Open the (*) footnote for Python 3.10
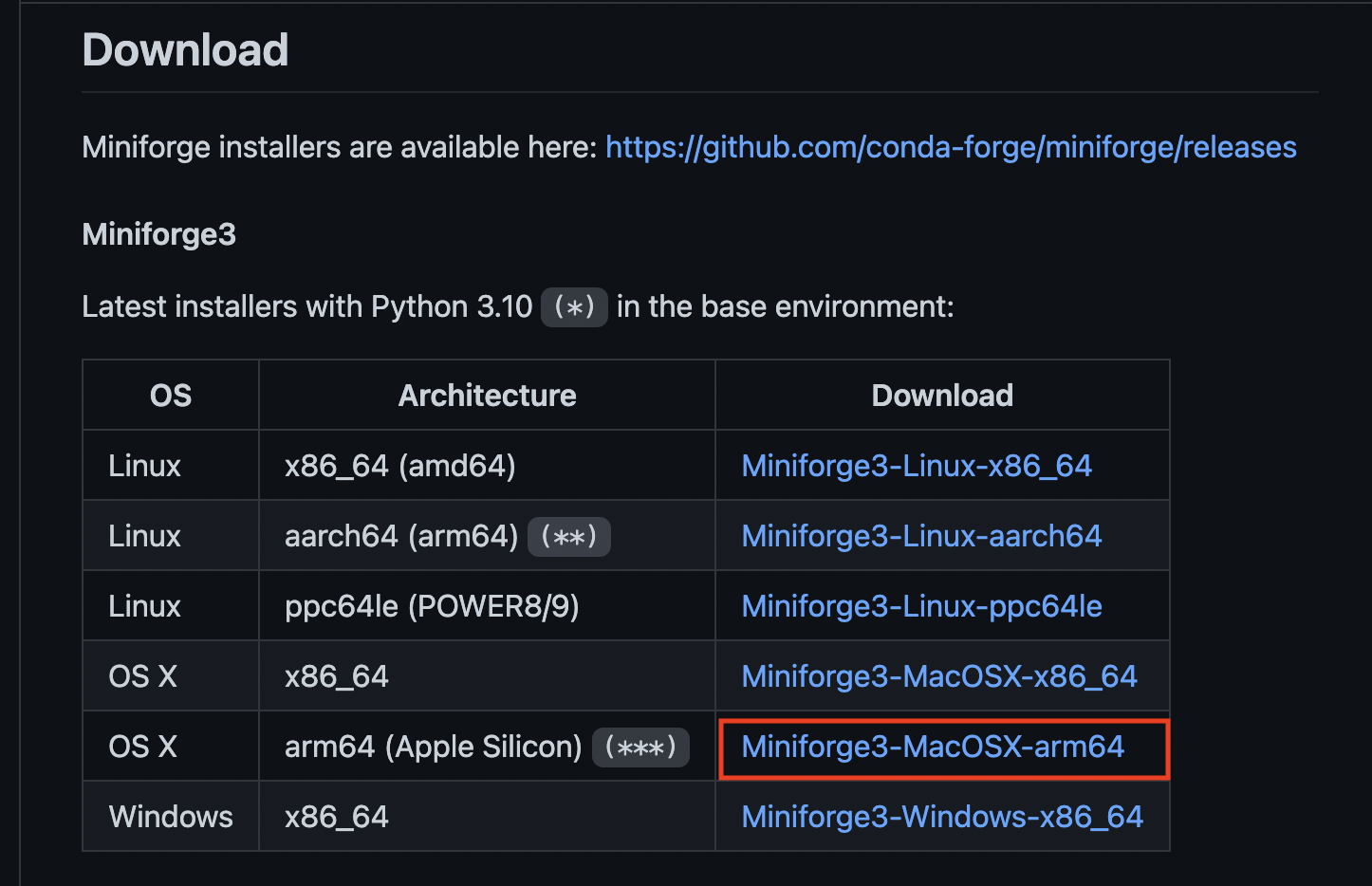1372x886 pixels. point(573,306)
